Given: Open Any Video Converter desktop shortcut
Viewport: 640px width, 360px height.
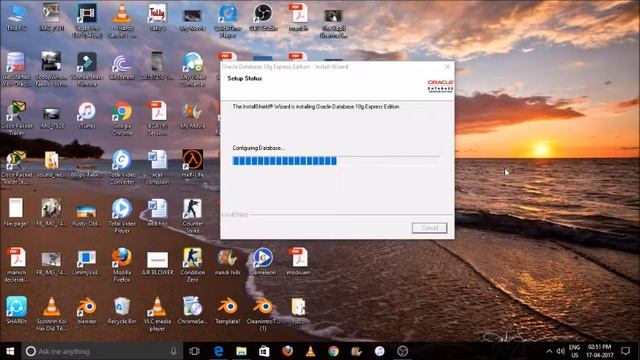Looking at the screenshot, I should tap(193, 69).
